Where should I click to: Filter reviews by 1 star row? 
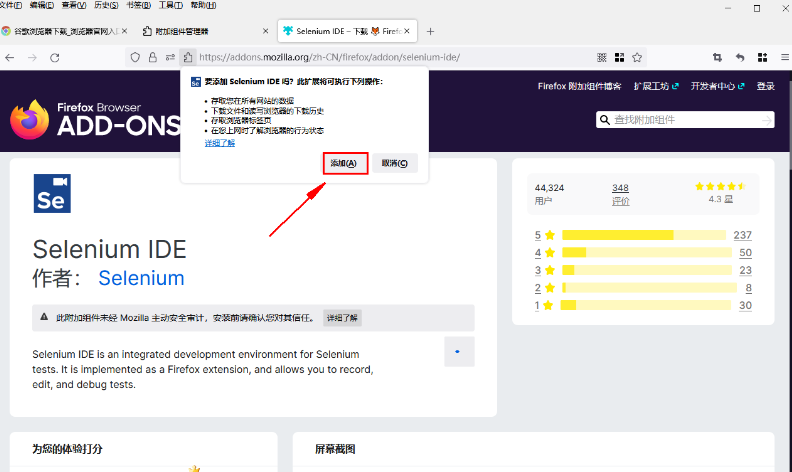pos(643,305)
